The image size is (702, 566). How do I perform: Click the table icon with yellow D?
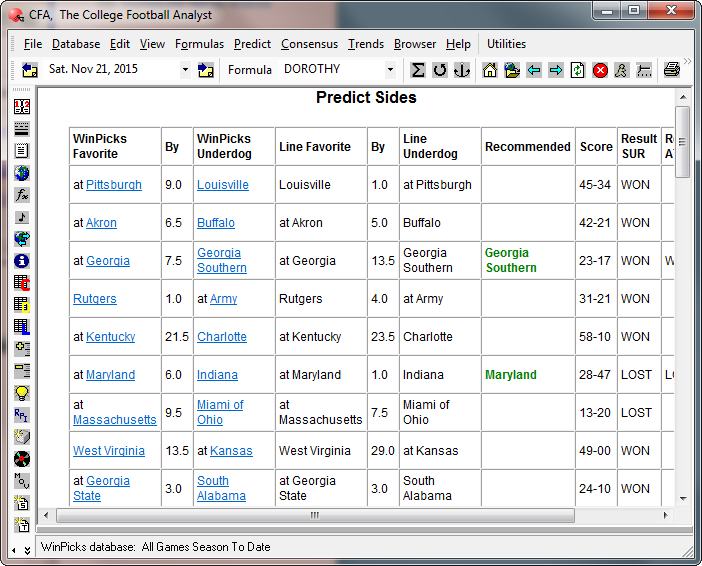tap(21, 304)
